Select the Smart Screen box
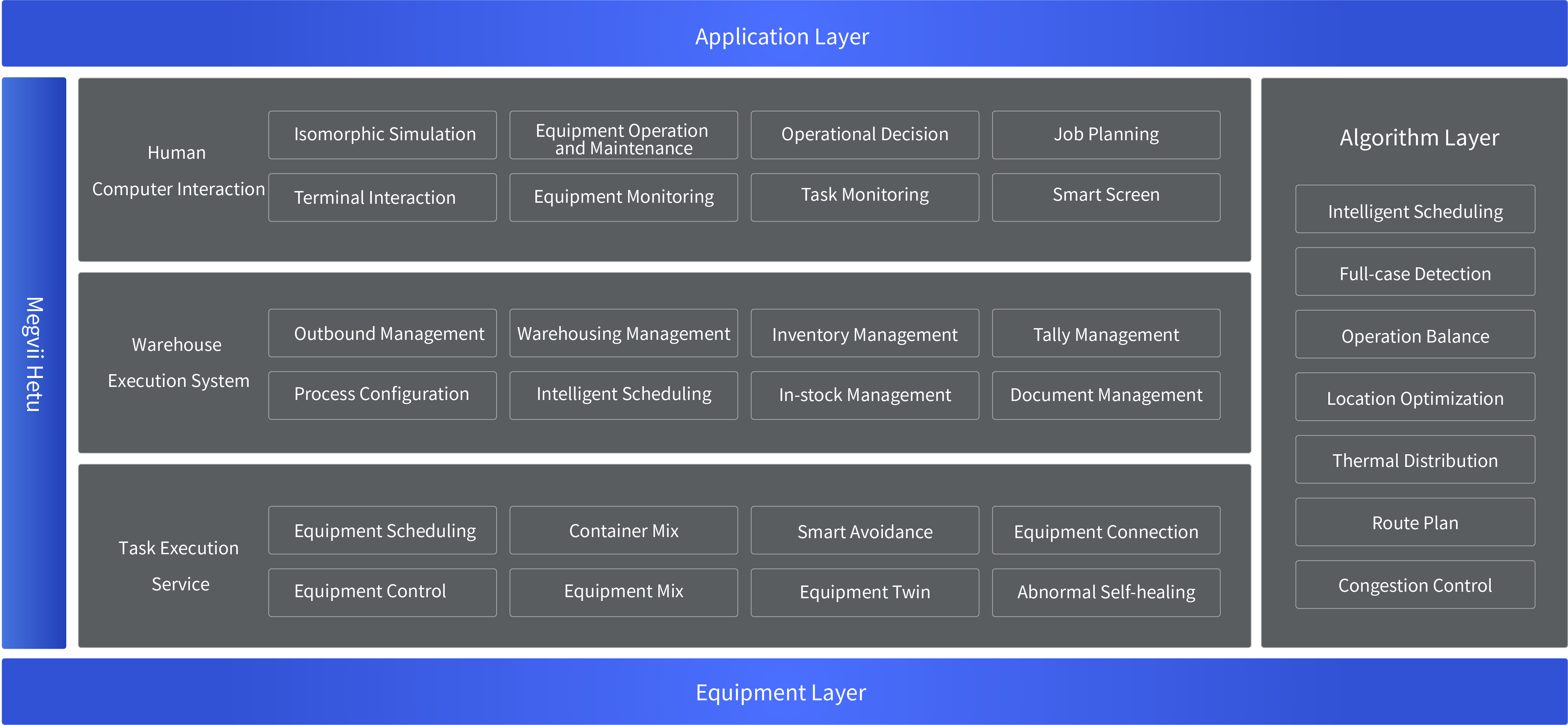Screen dimensions: 1568x725 click(x=1106, y=197)
